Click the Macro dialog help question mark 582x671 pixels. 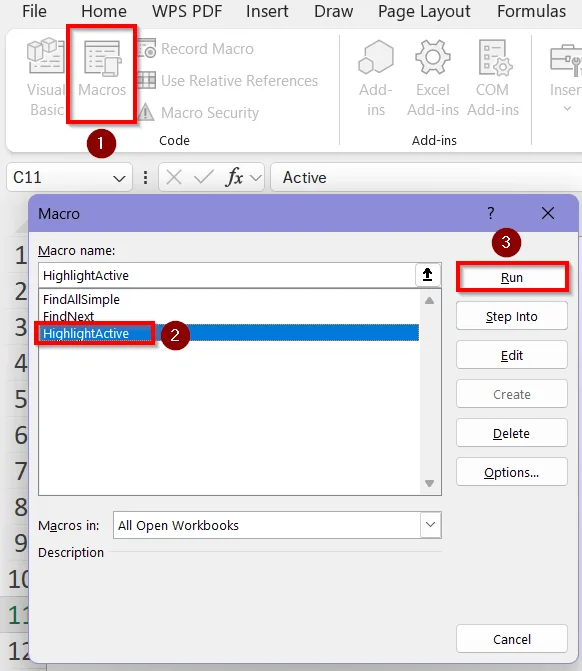click(491, 213)
